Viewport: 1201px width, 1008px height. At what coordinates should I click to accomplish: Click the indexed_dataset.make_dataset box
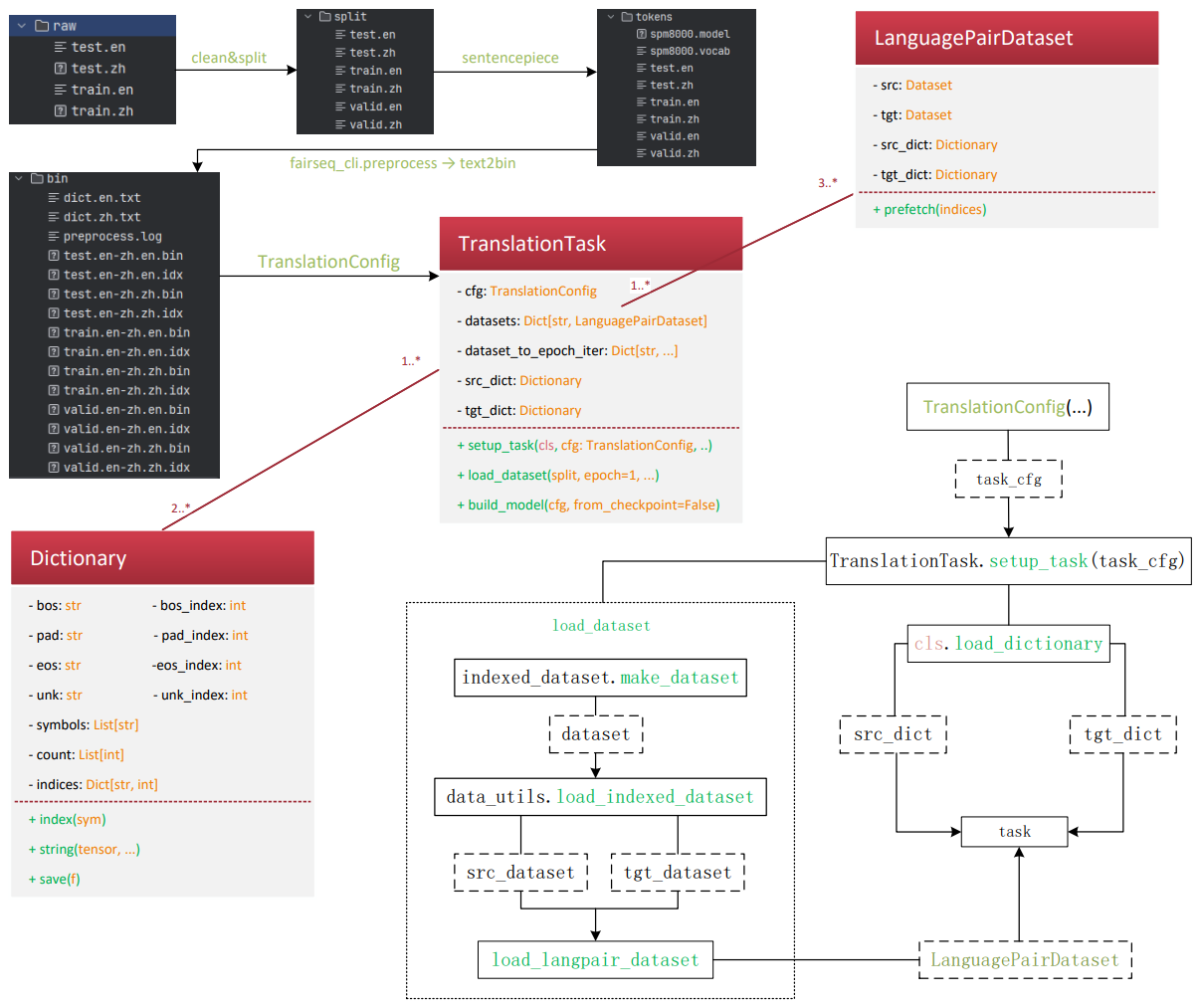click(x=600, y=678)
